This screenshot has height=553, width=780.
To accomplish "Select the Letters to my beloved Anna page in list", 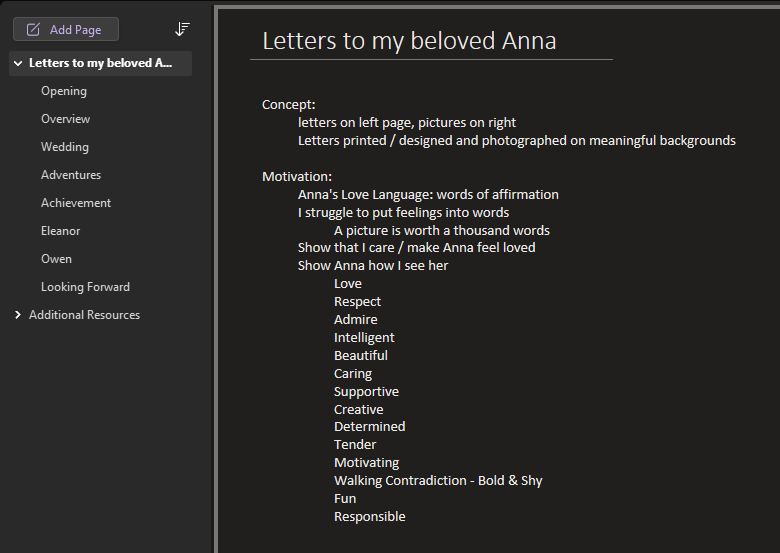I will point(100,63).
